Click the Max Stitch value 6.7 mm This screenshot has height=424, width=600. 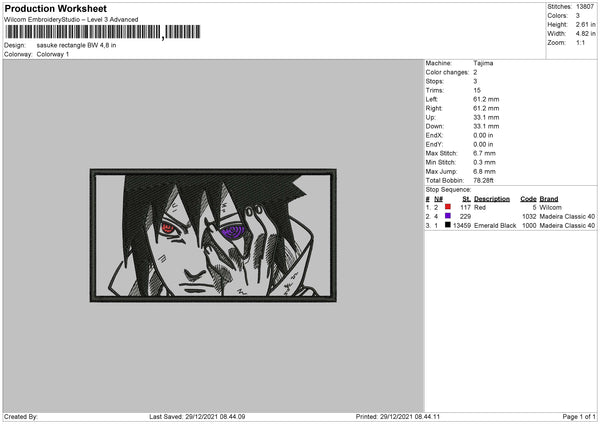point(484,153)
